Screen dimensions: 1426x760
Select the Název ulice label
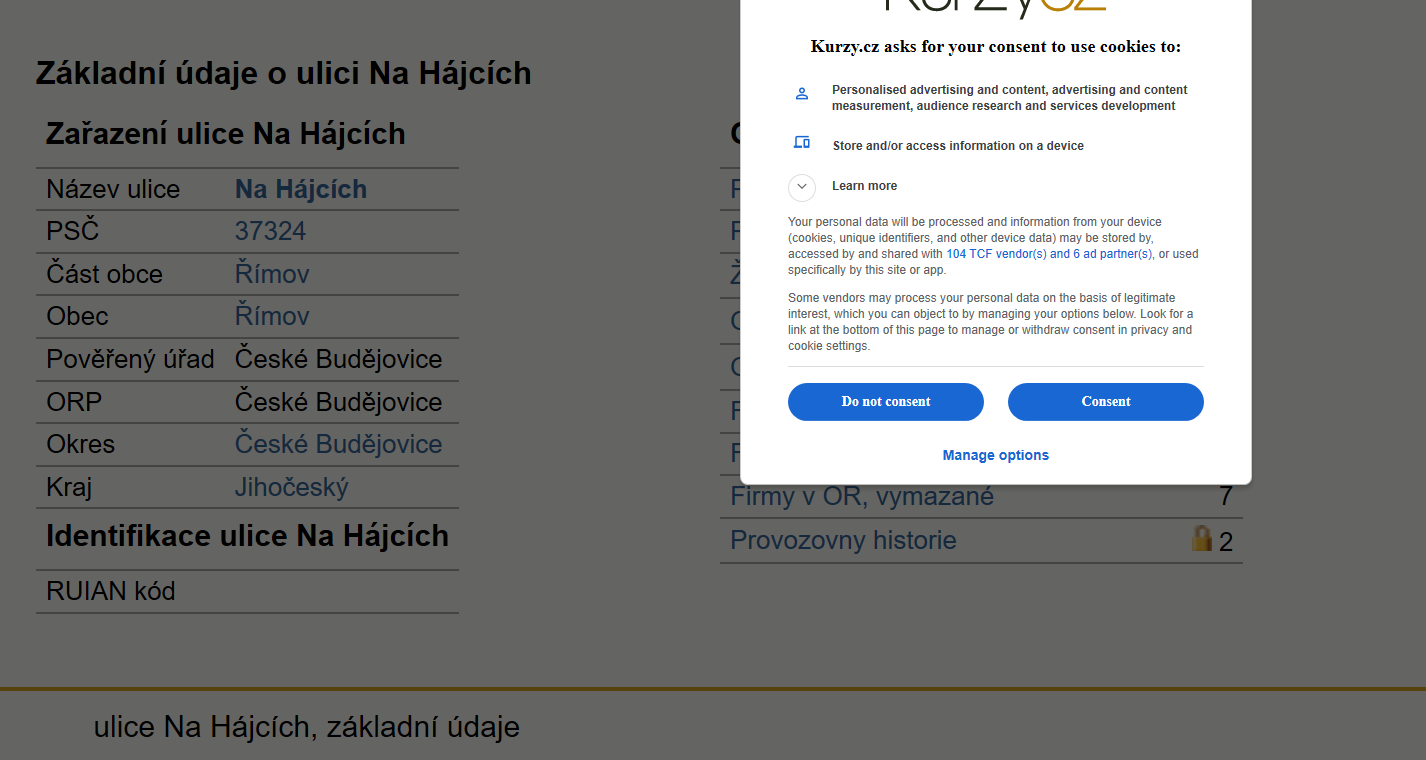pyautogui.click(x=113, y=189)
